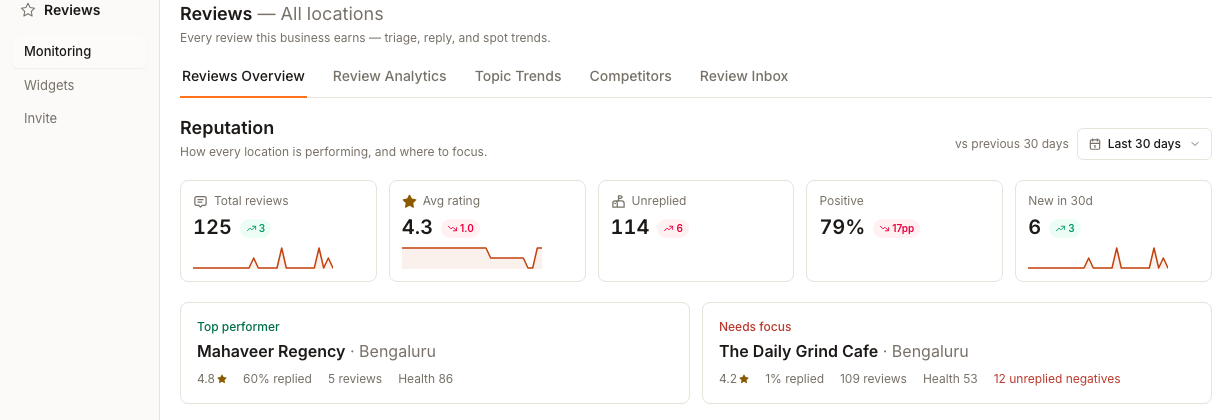Switch to the Review Analytics tab
1232x420 pixels.
coord(390,76)
